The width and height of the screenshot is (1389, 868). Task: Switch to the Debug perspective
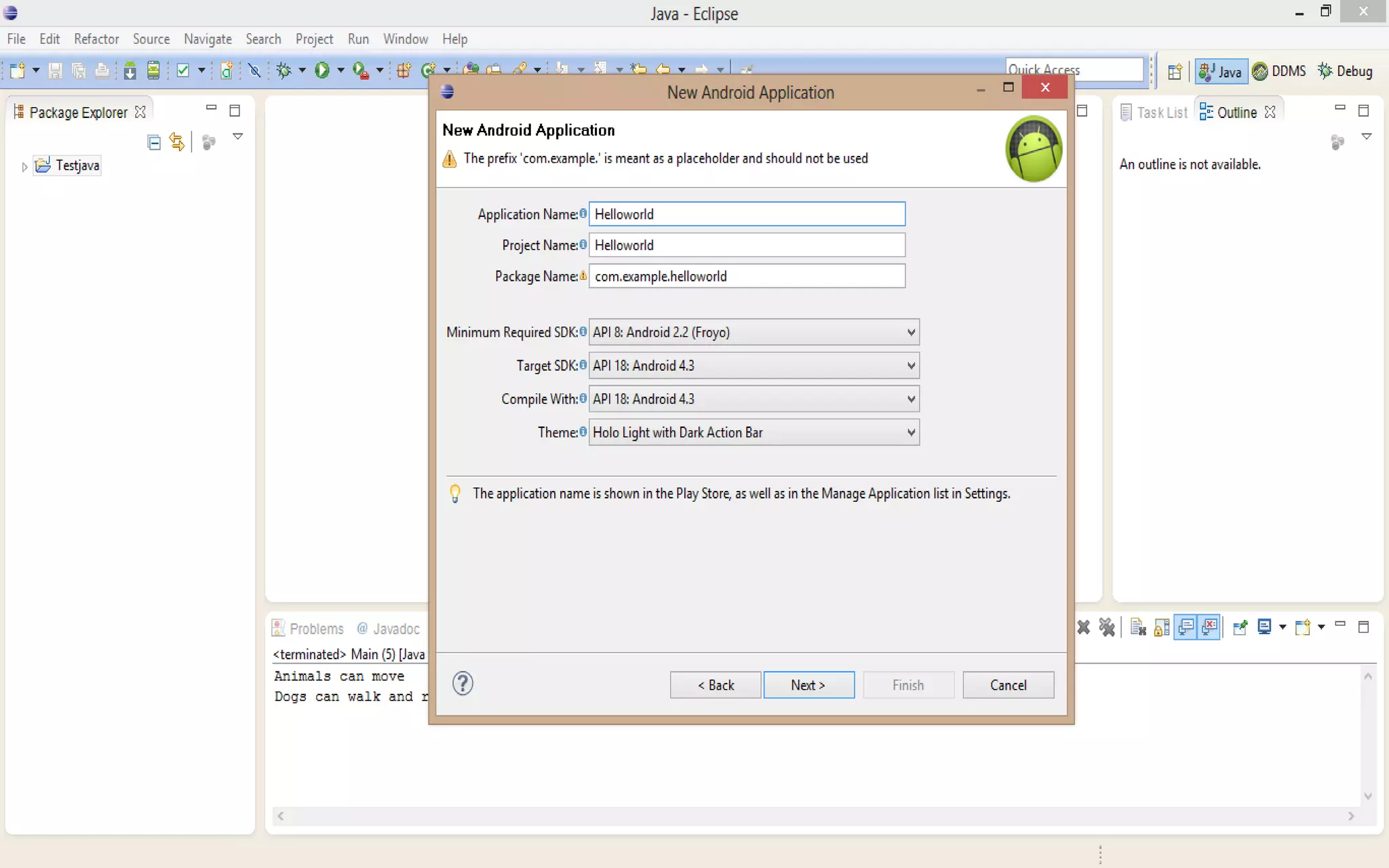[x=1346, y=71]
